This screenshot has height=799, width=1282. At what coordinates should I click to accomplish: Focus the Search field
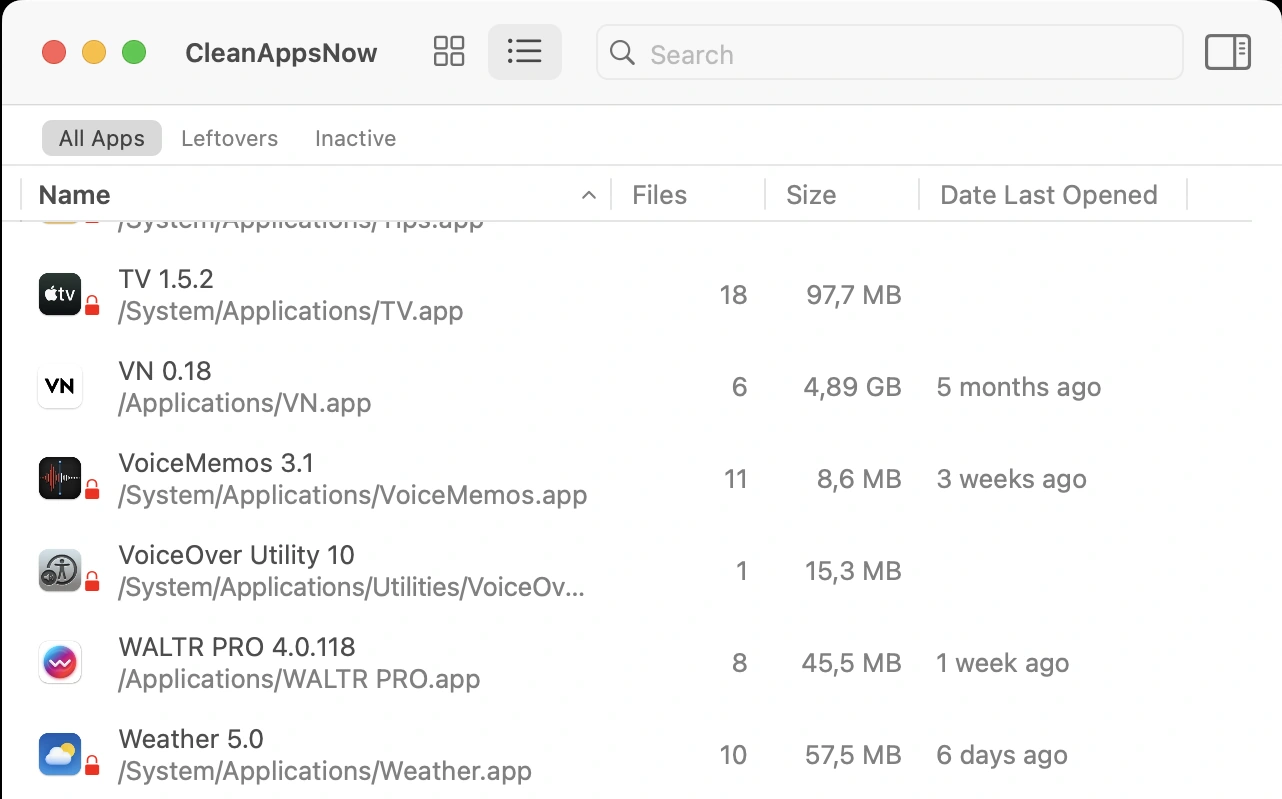point(890,52)
